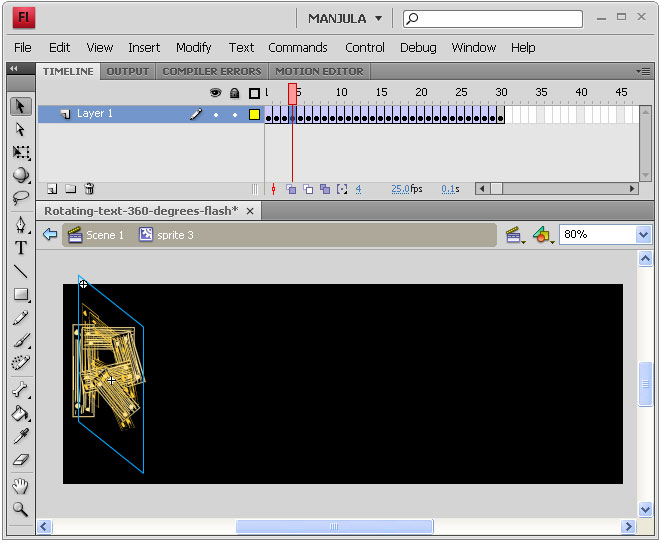Viewport: 661px width, 543px height.
Task: Select the Free Transform tool
Action: point(21,153)
